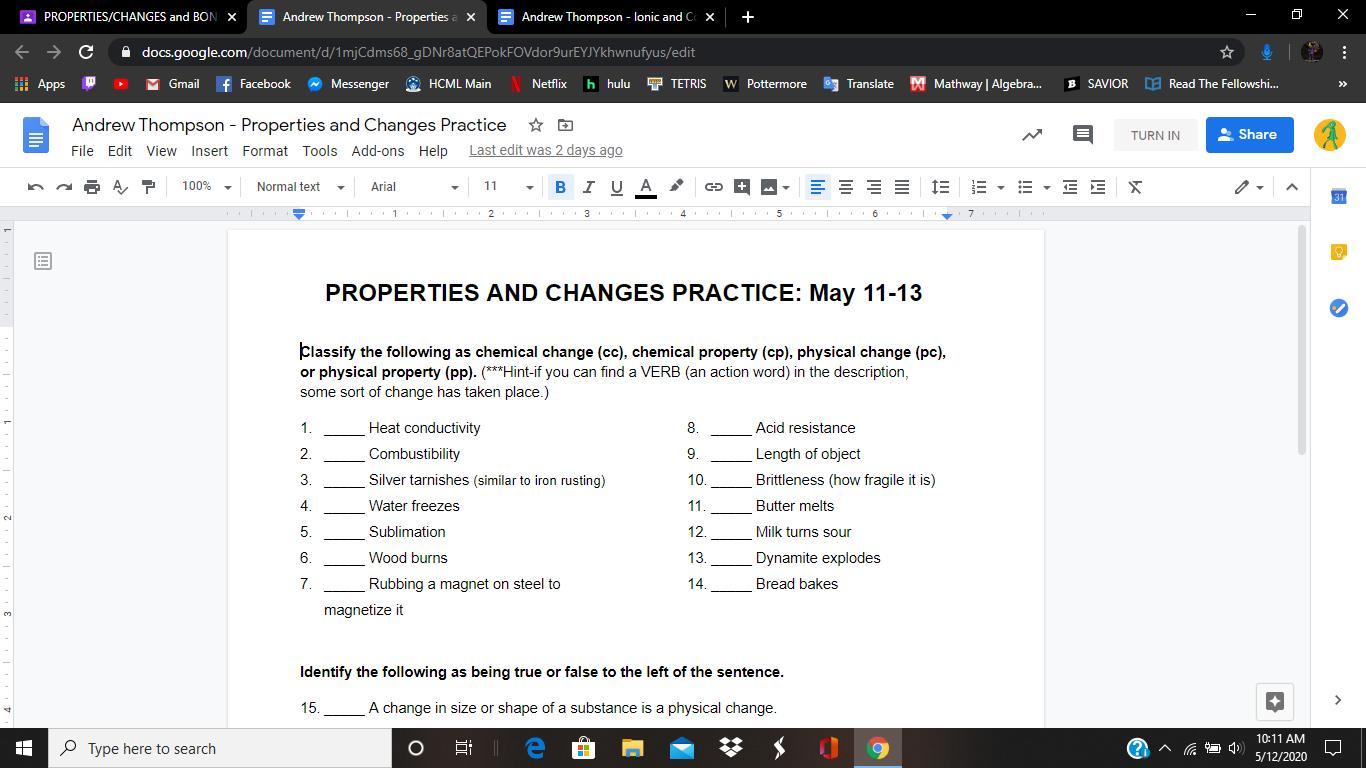
Task: Toggle bold formatting
Action: point(560,187)
